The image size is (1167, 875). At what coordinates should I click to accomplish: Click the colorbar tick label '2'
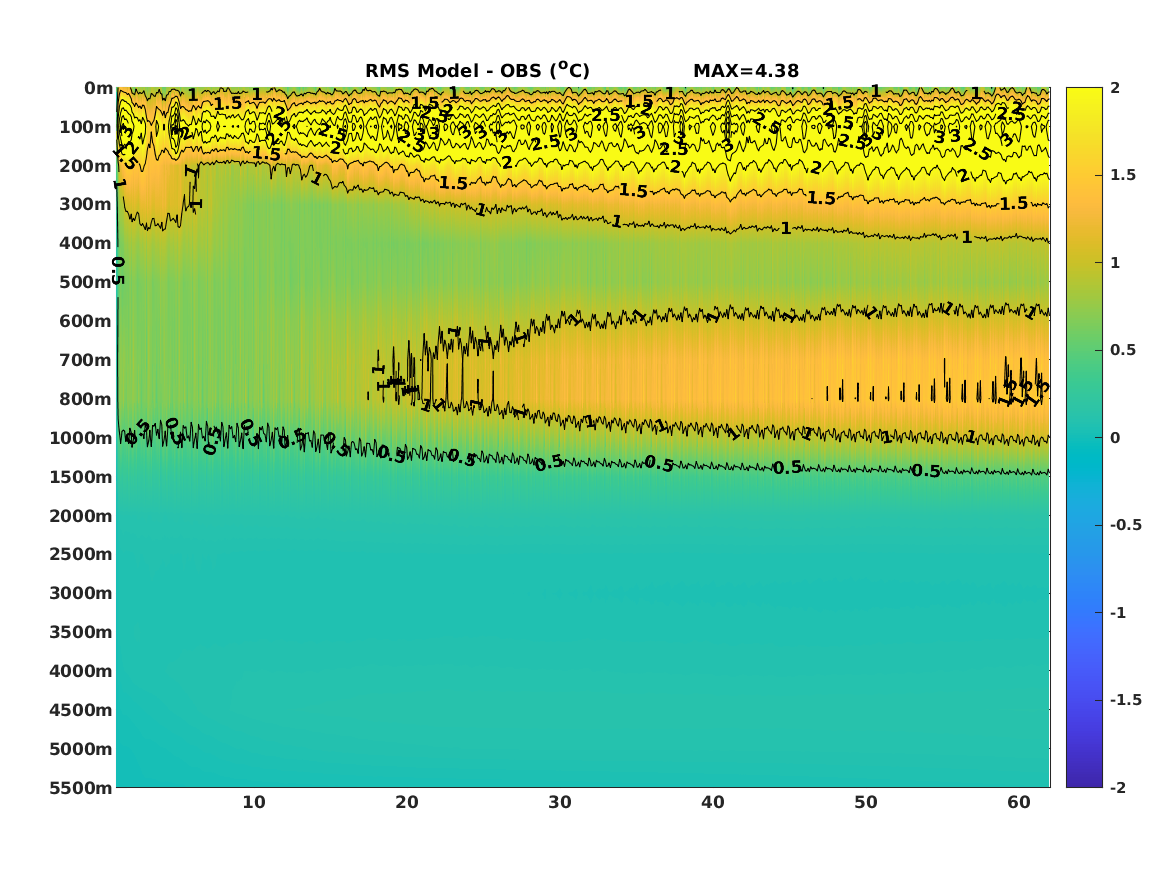point(1115,88)
